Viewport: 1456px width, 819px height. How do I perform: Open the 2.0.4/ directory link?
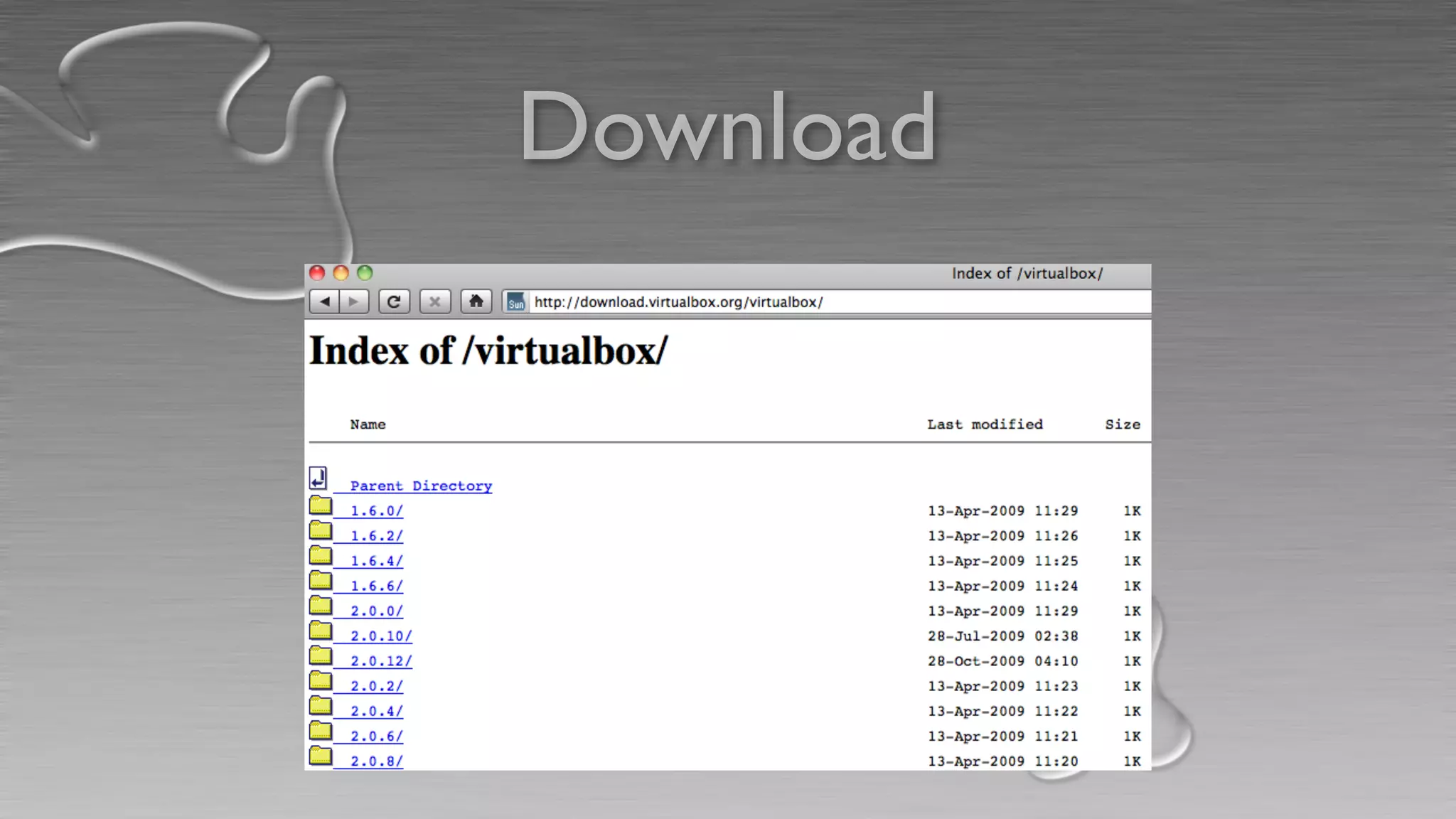pos(377,711)
